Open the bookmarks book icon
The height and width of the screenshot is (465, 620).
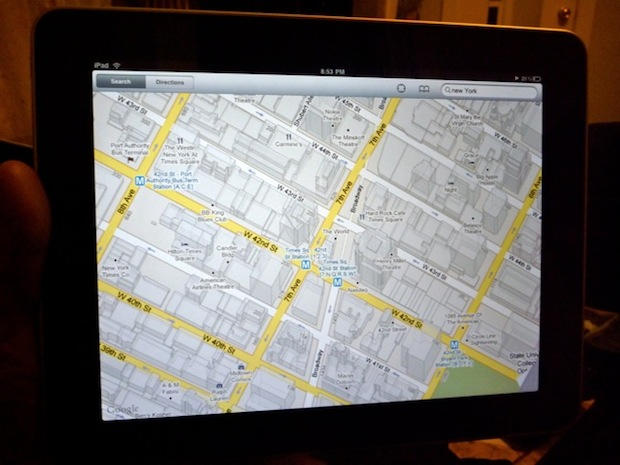click(x=424, y=90)
